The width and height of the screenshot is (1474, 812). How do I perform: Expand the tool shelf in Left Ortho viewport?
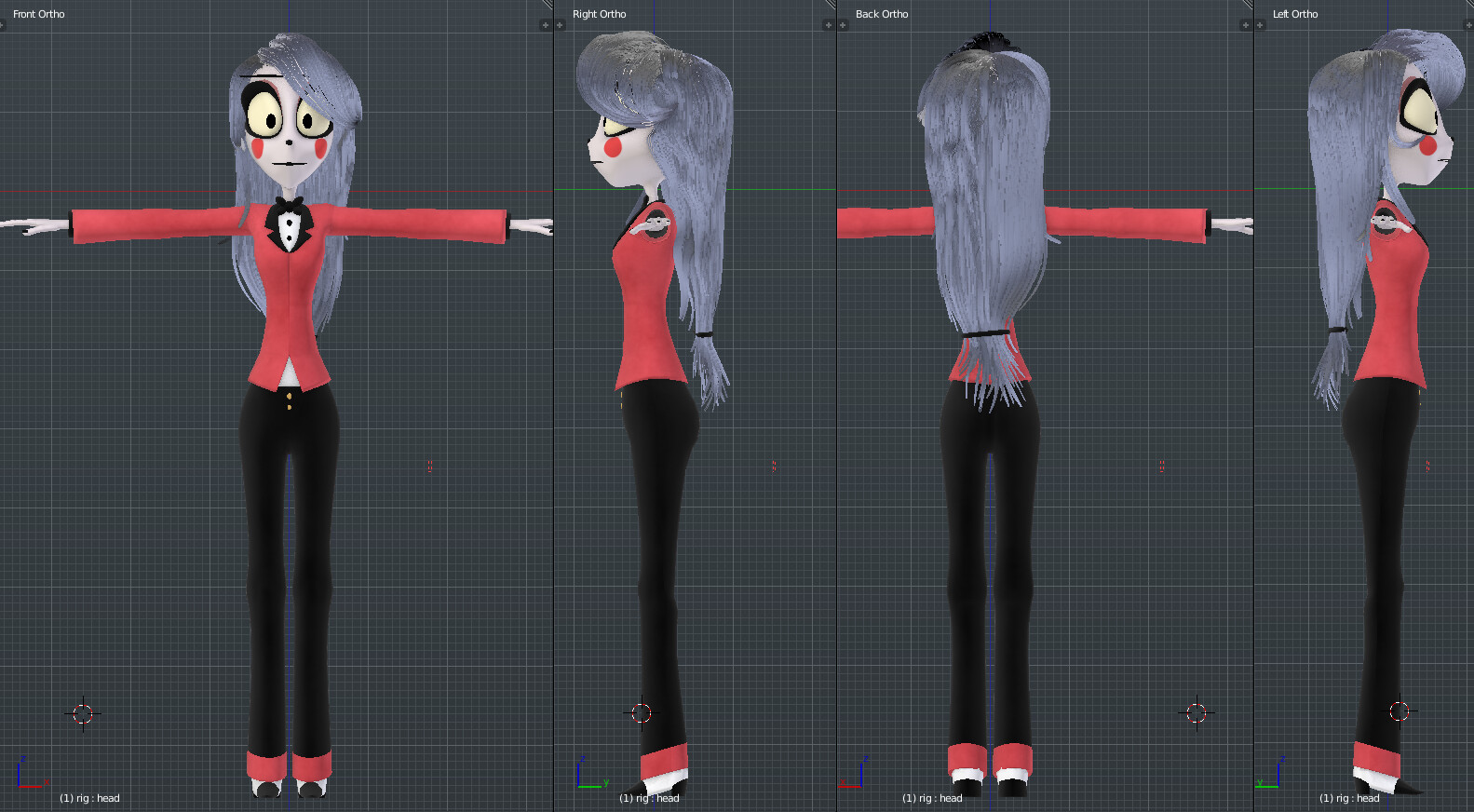pos(1260,25)
